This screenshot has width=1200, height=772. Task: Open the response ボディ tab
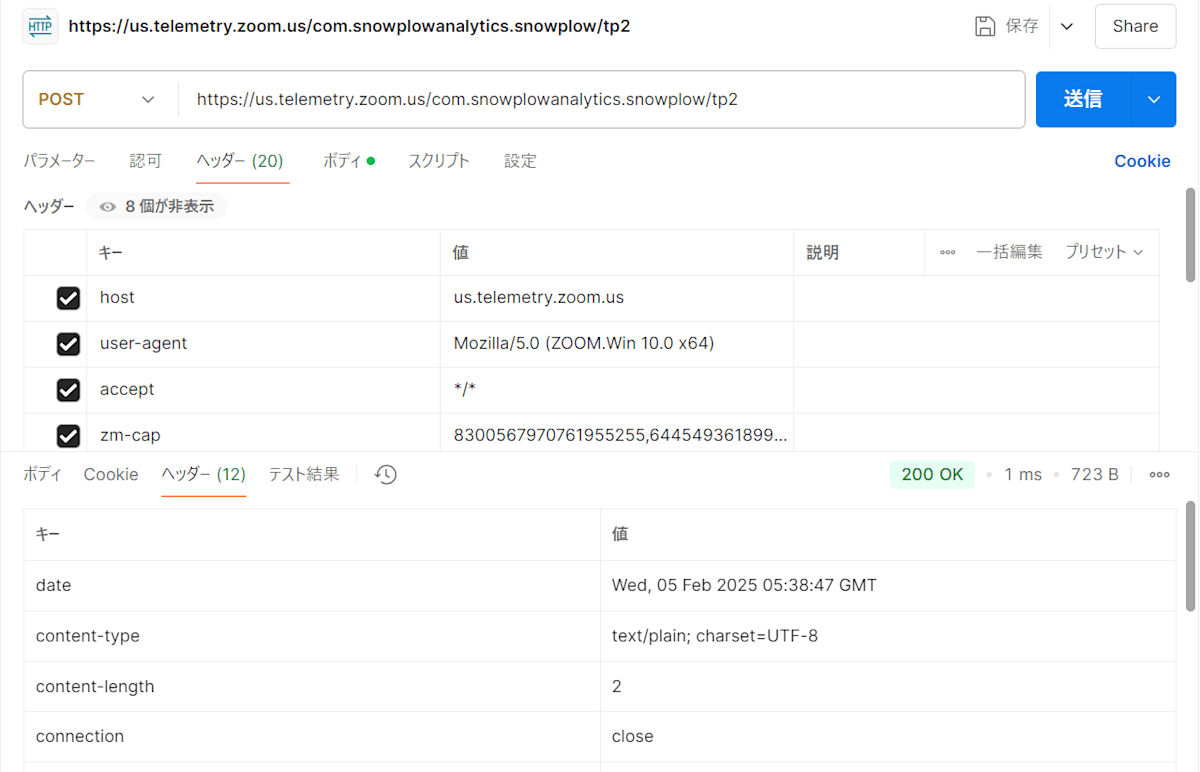42,474
